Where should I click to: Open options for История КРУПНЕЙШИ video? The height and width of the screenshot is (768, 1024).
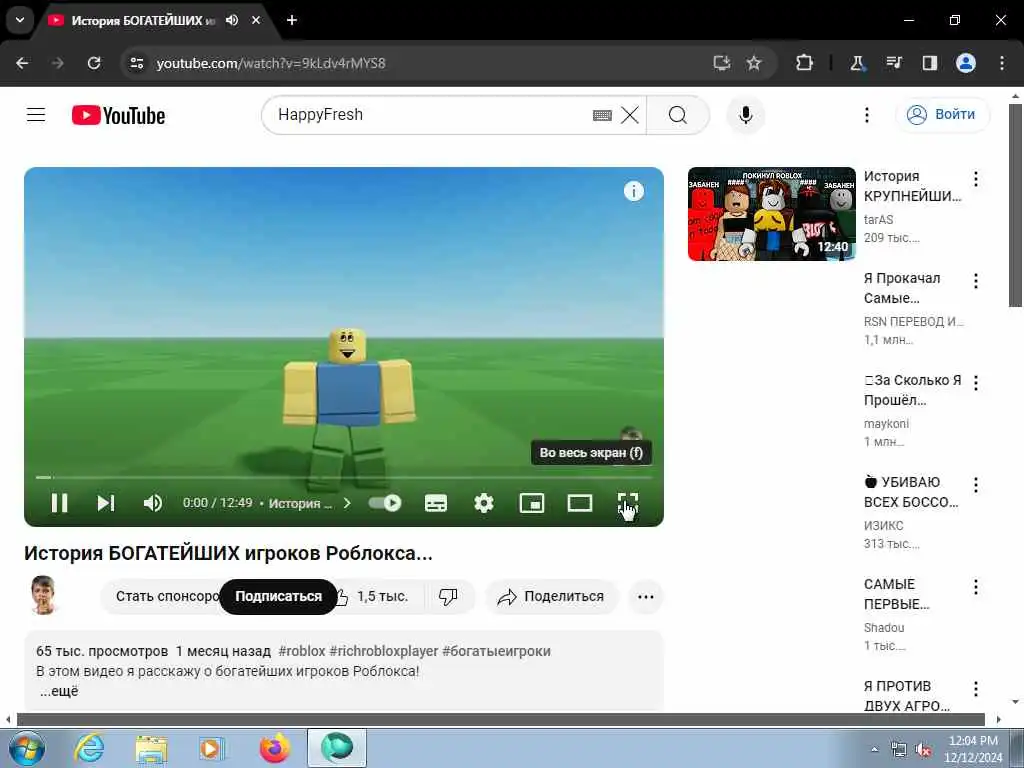tap(975, 178)
